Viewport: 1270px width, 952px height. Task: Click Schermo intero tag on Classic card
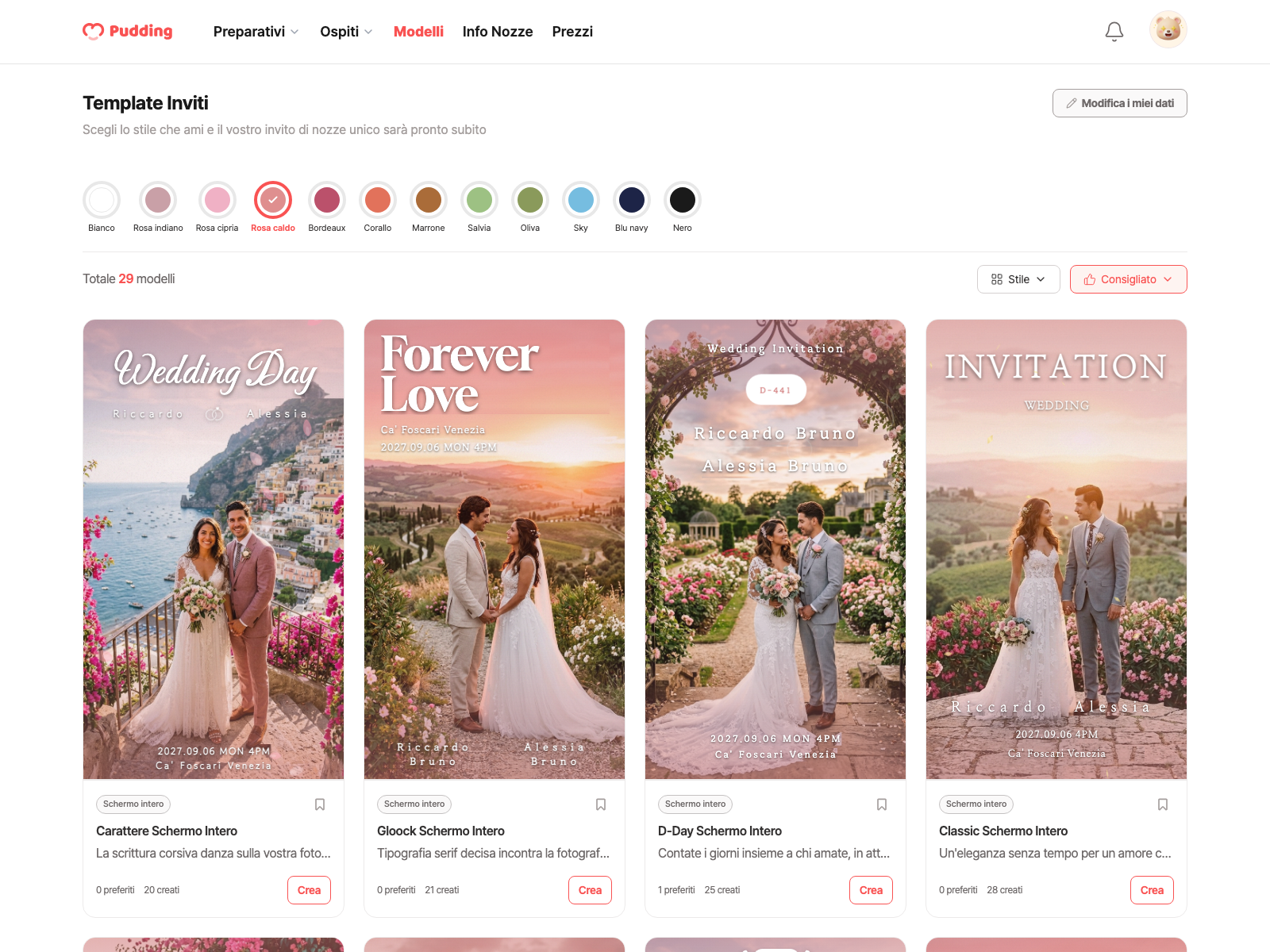976,804
